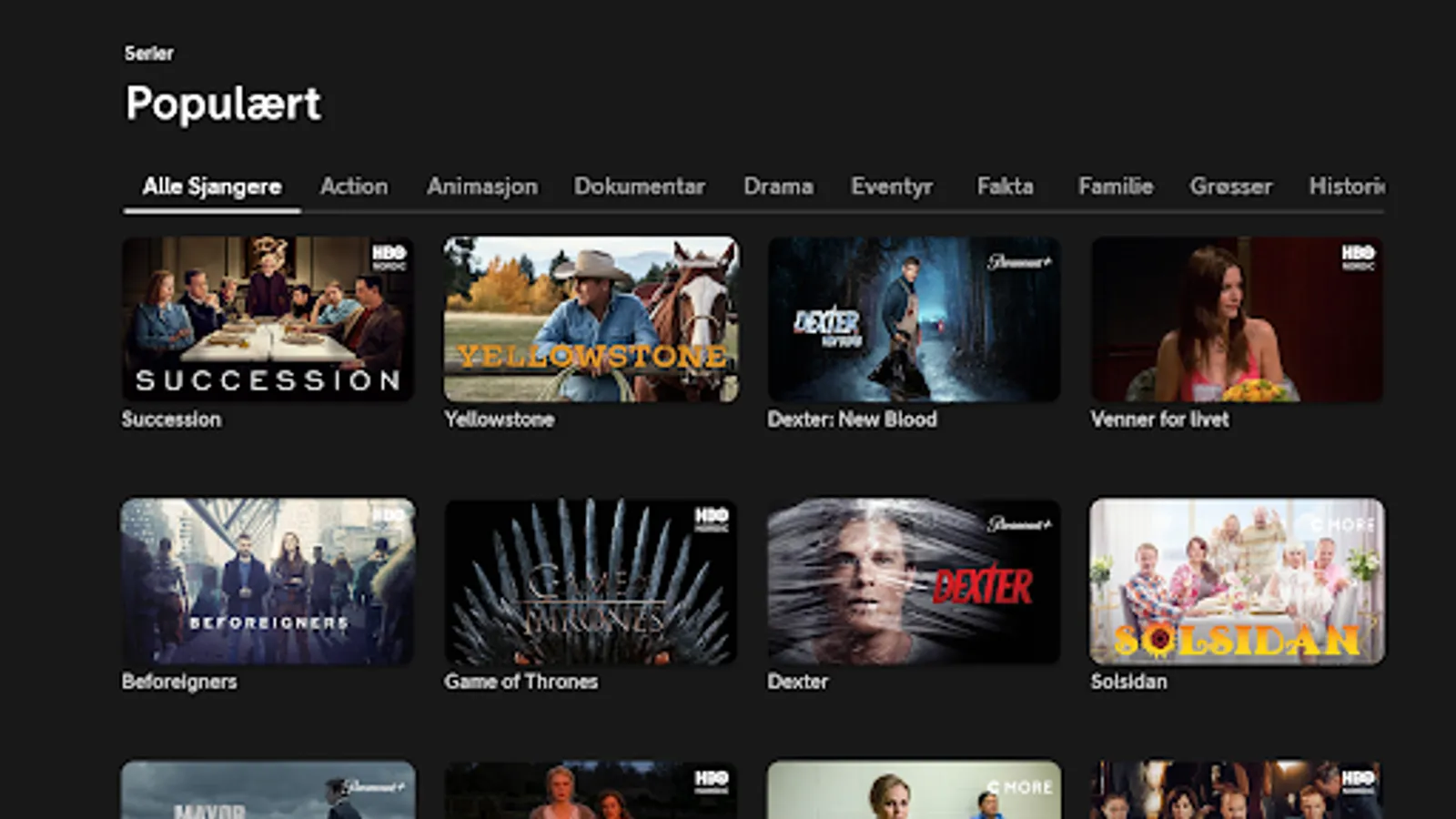The width and height of the screenshot is (1456, 819).
Task: Open the partially visible Mayor poster
Action: [268, 790]
